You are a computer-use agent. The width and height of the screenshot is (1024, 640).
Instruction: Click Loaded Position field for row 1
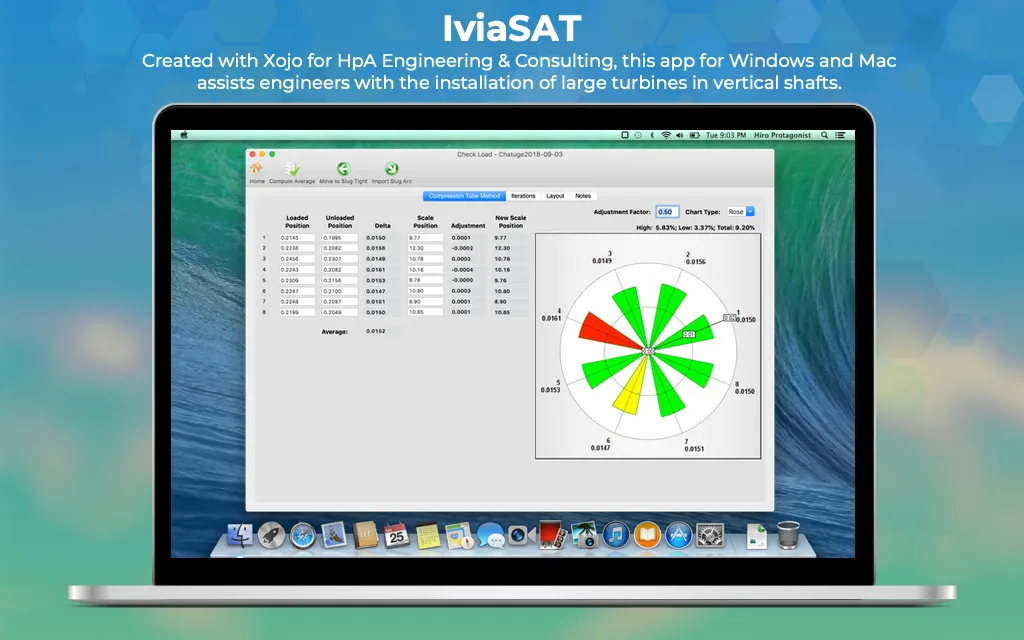click(297, 238)
